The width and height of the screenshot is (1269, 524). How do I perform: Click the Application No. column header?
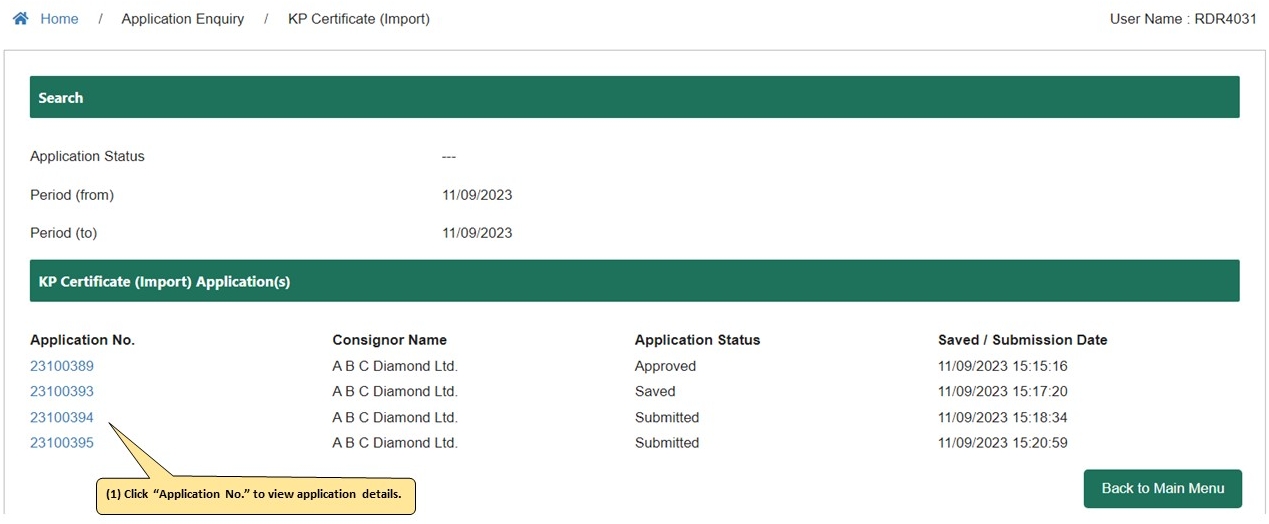(82, 340)
